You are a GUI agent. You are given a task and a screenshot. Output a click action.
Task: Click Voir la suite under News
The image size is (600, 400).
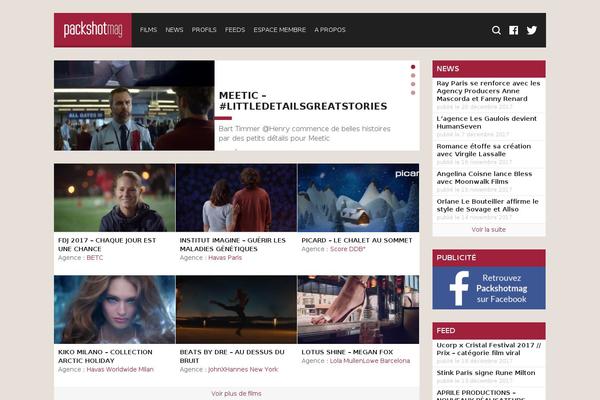click(489, 230)
